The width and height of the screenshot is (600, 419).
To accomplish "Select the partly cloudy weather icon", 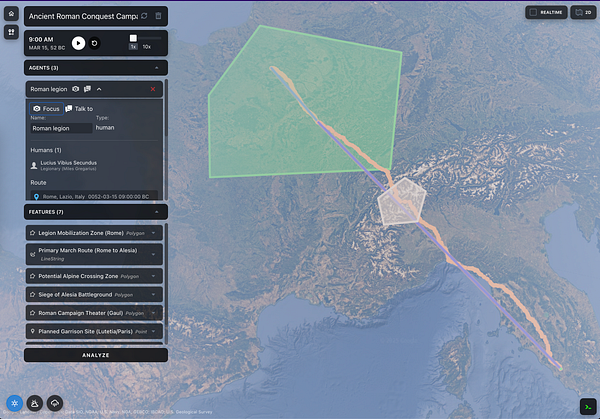I will pos(35,403).
